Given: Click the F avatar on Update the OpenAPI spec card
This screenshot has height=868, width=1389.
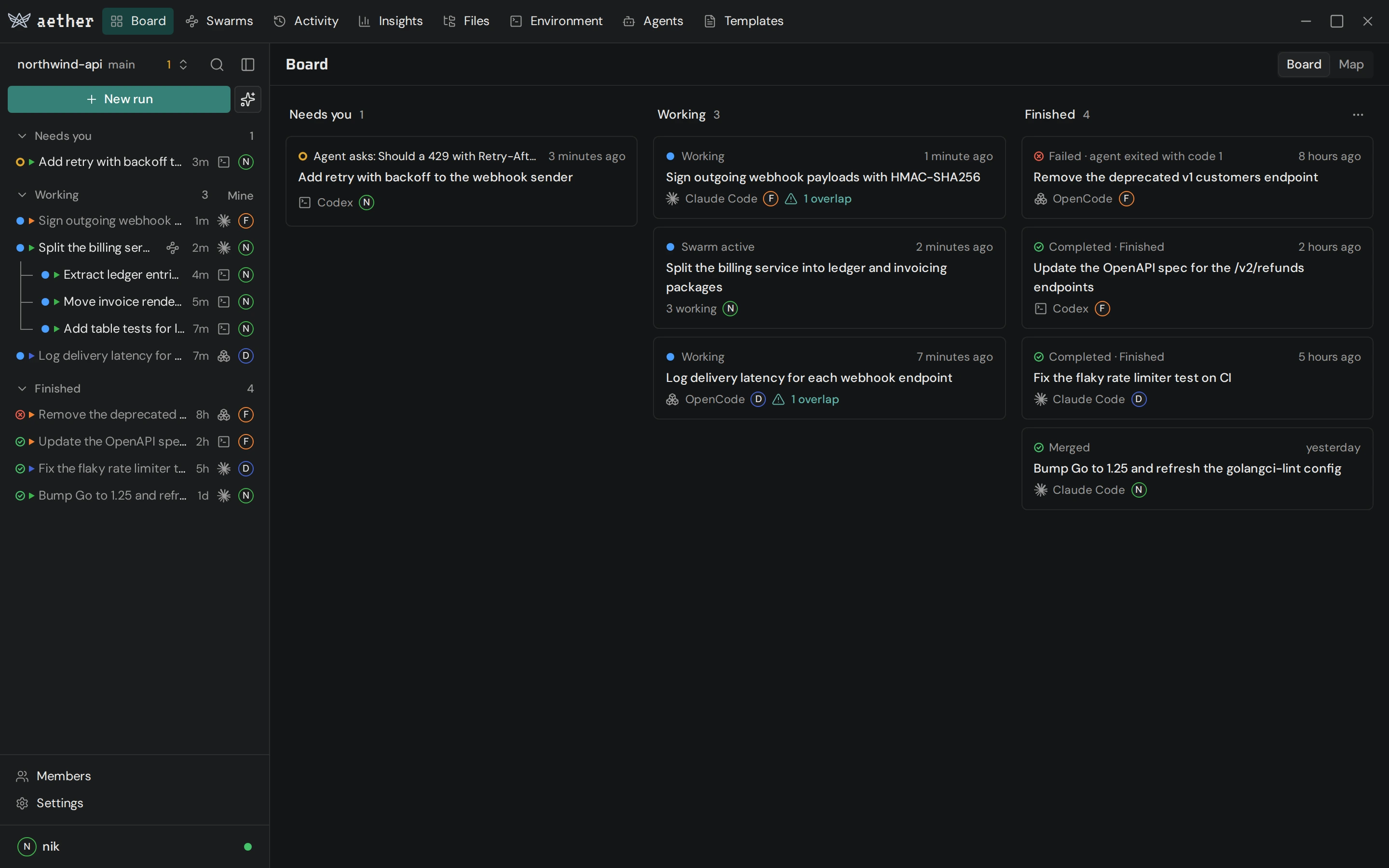Looking at the screenshot, I should 1102,309.
